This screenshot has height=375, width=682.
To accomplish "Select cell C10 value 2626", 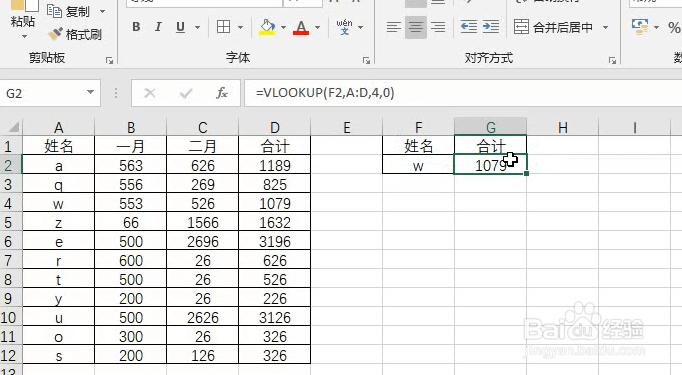I will coord(203,318).
